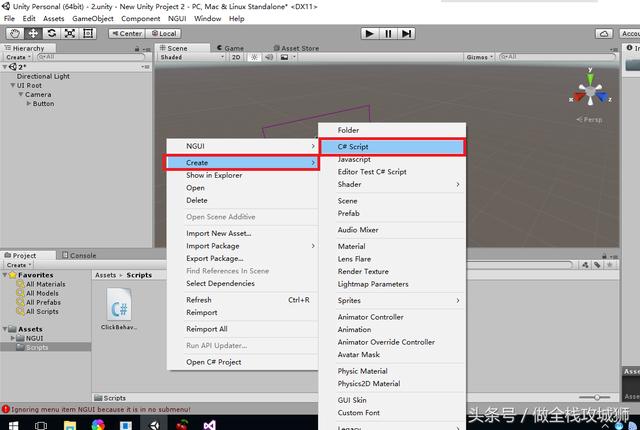The width and height of the screenshot is (640, 430).
Task: Click Open C# Project entry
Action: (242, 362)
